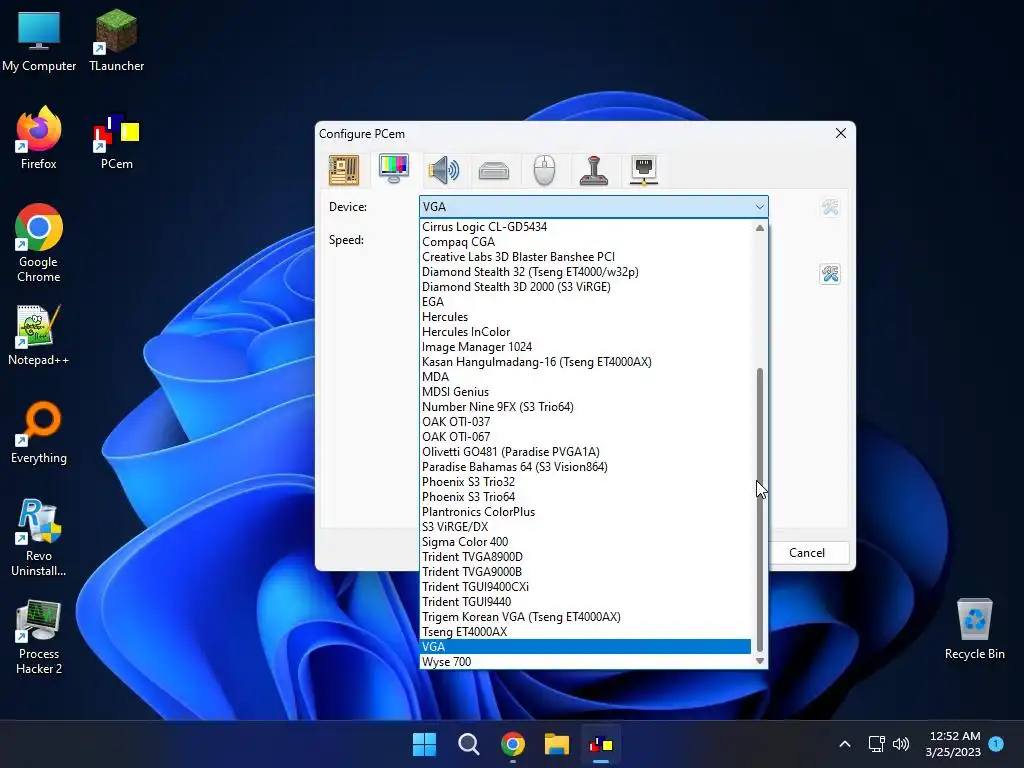Select Paradise Bahamas 64 (S3 Vision864)

[585, 467]
